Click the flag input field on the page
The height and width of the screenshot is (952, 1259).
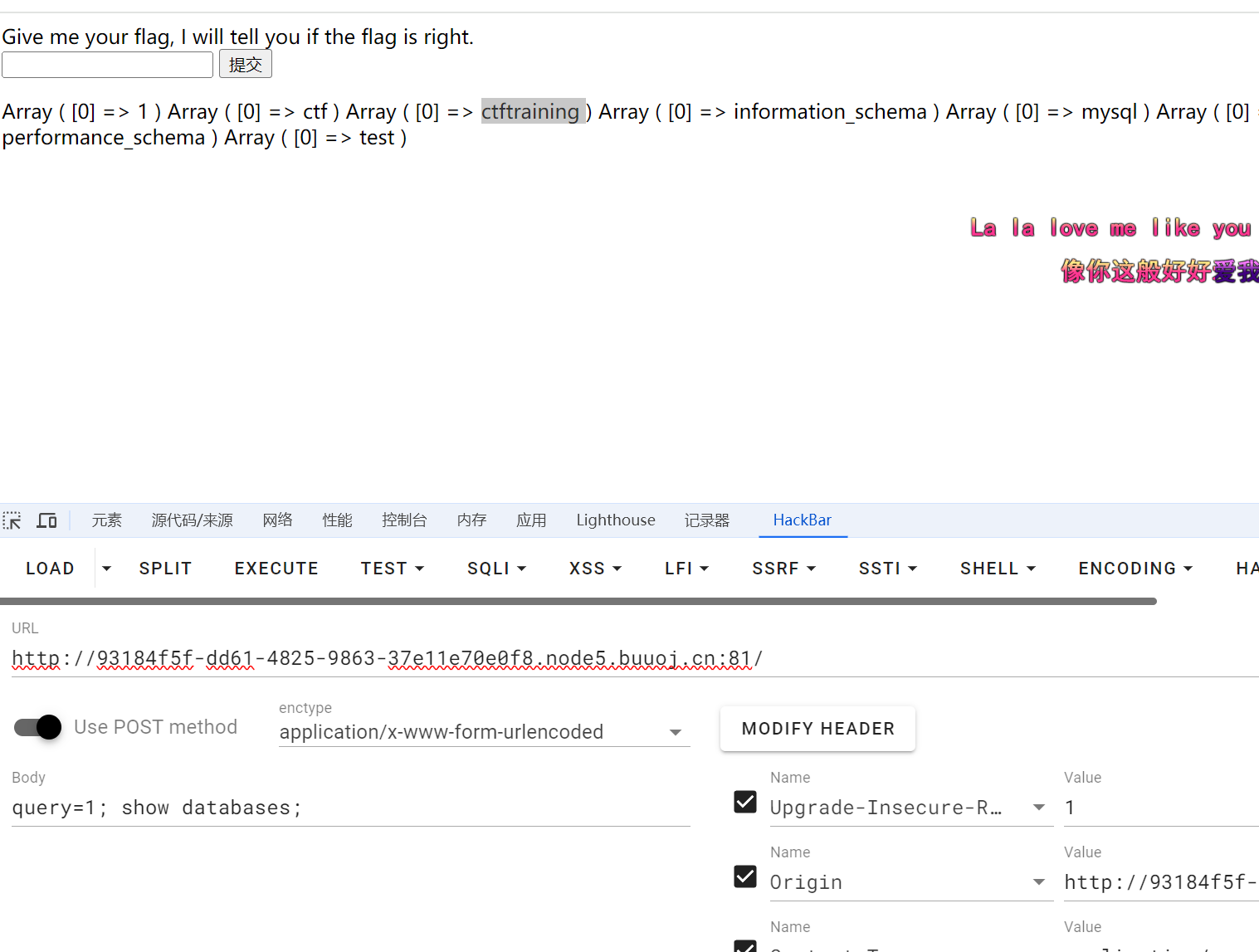108,65
